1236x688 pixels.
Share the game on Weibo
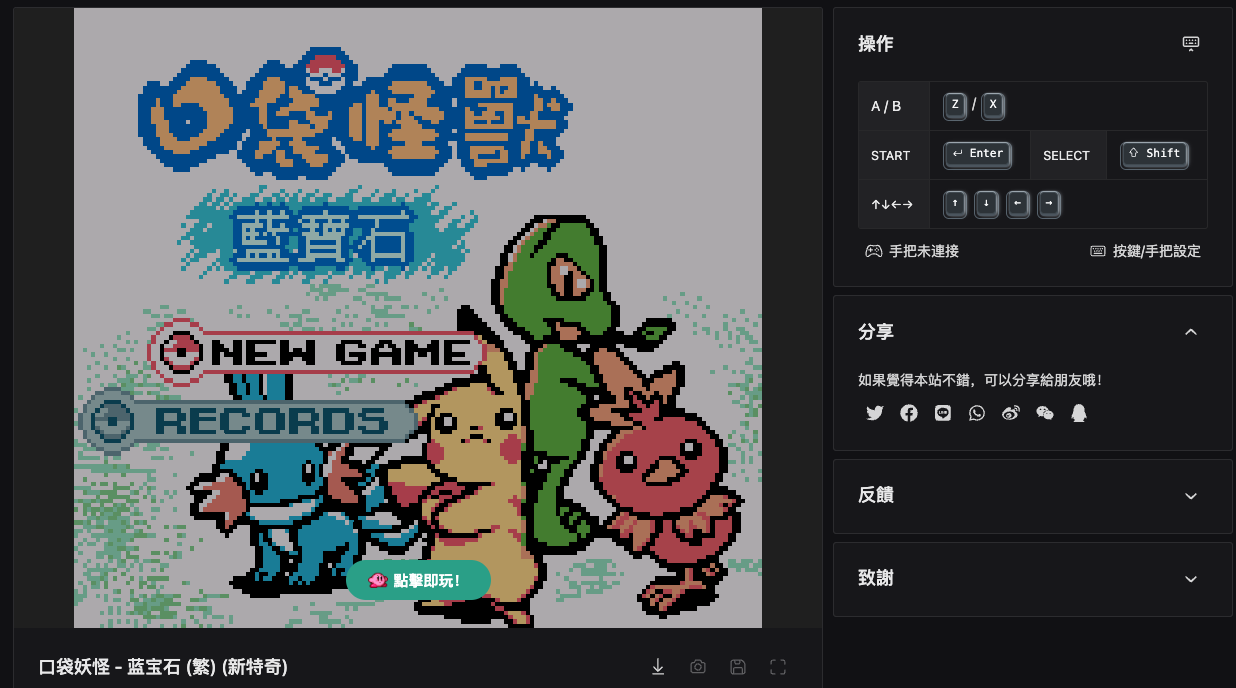pyautogui.click(x=1010, y=412)
